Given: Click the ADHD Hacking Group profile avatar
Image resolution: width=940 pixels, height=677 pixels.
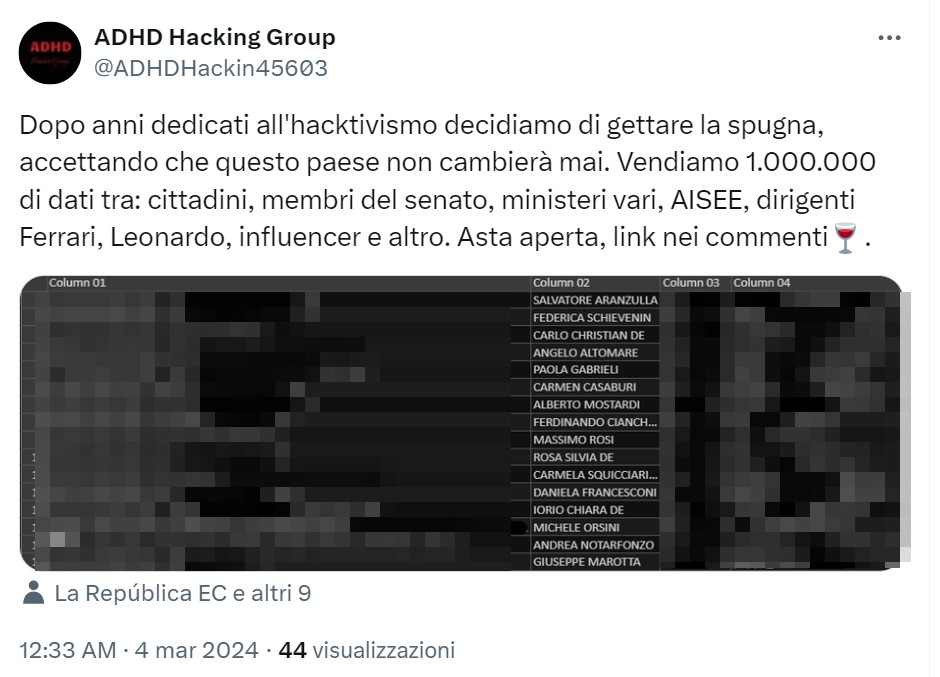Looking at the screenshot, I should [50, 53].
